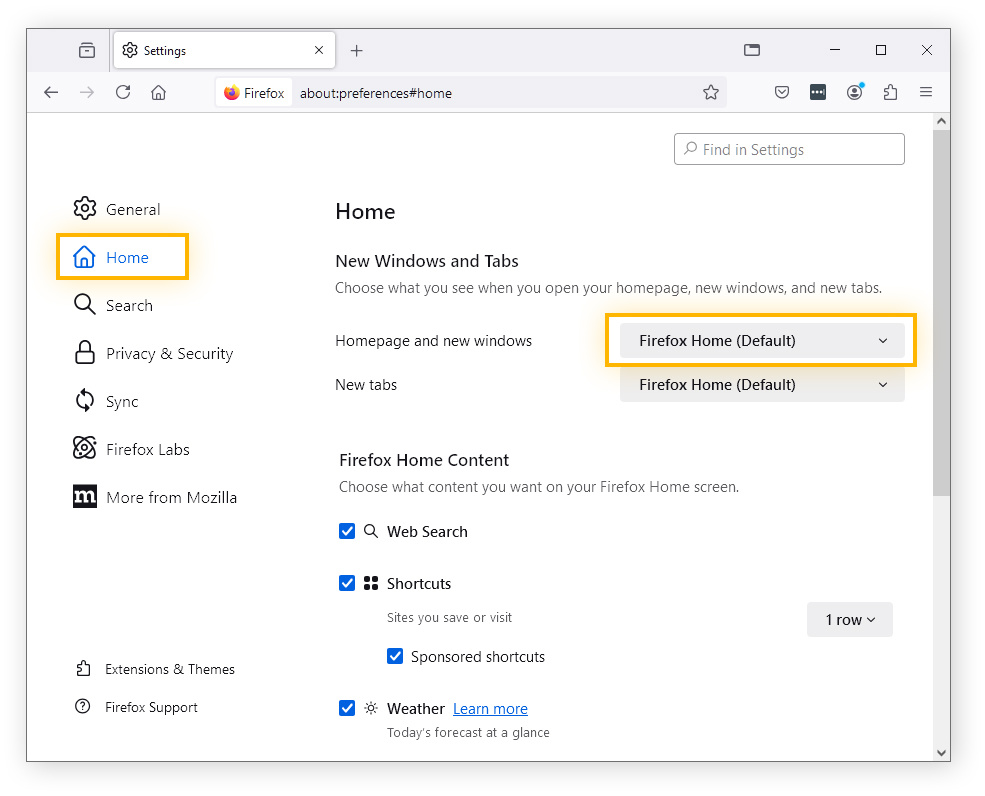
Task: Bookmark this page with star icon
Action: pyautogui.click(x=710, y=92)
